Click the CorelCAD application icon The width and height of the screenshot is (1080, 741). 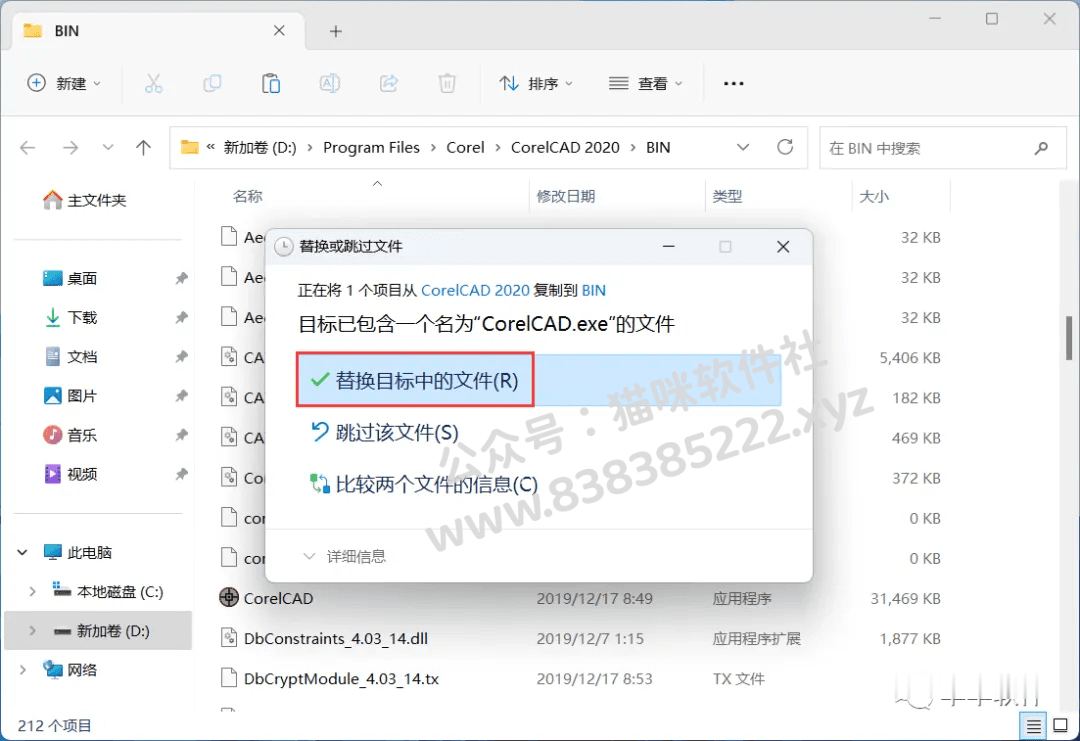(229, 598)
